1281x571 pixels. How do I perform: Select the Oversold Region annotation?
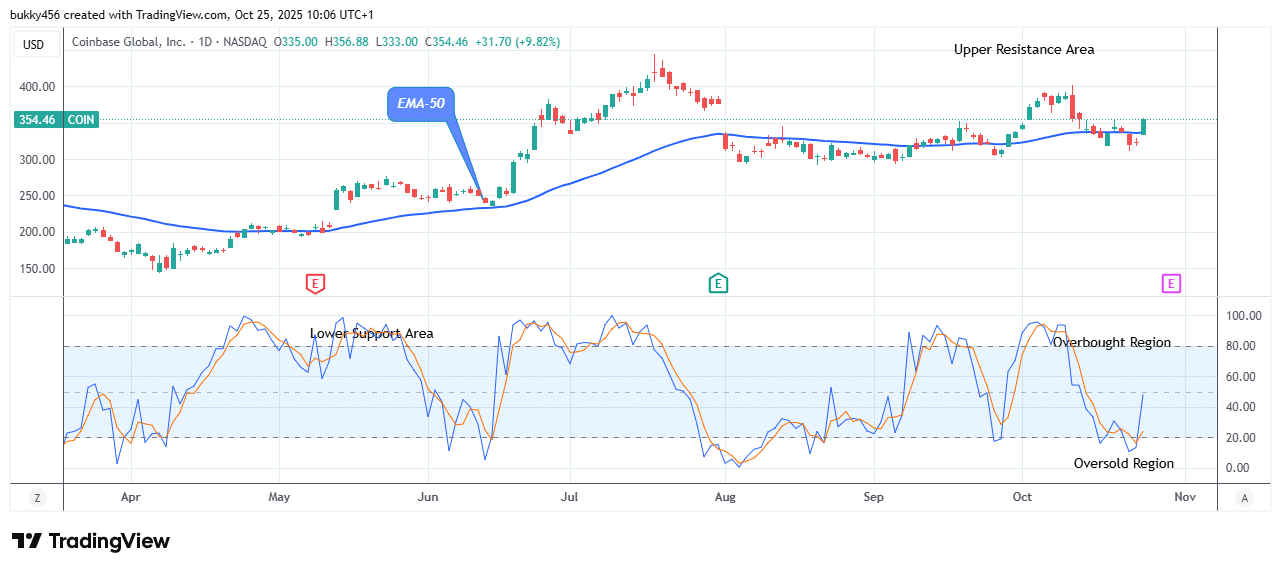pos(1123,463)
